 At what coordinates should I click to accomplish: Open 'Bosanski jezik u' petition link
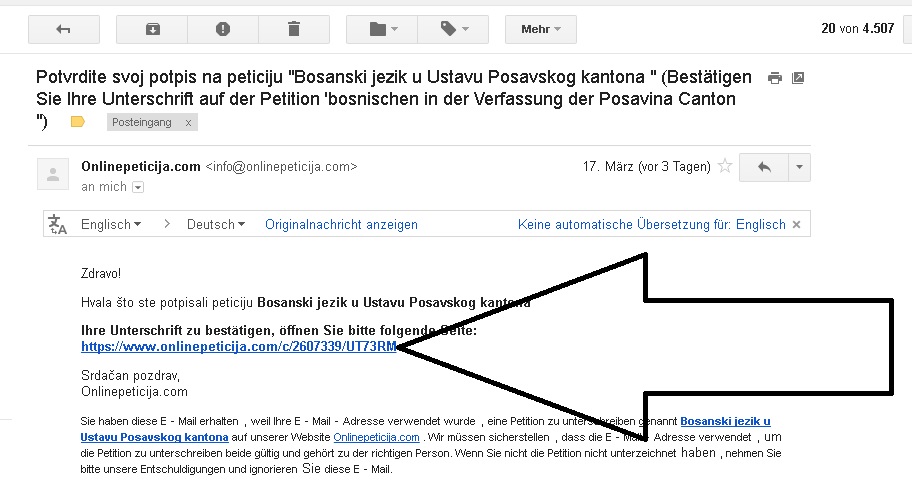(x=725, y=421)
